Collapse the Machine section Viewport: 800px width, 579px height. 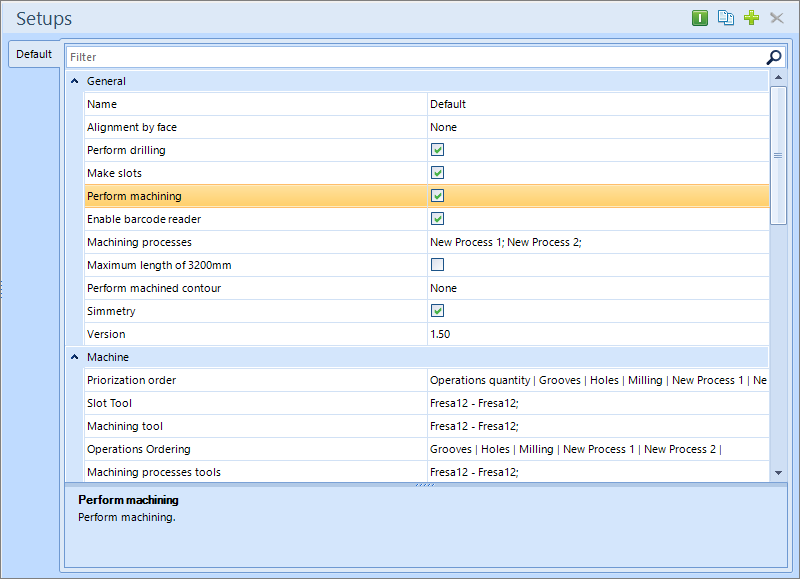coord(75,357)
